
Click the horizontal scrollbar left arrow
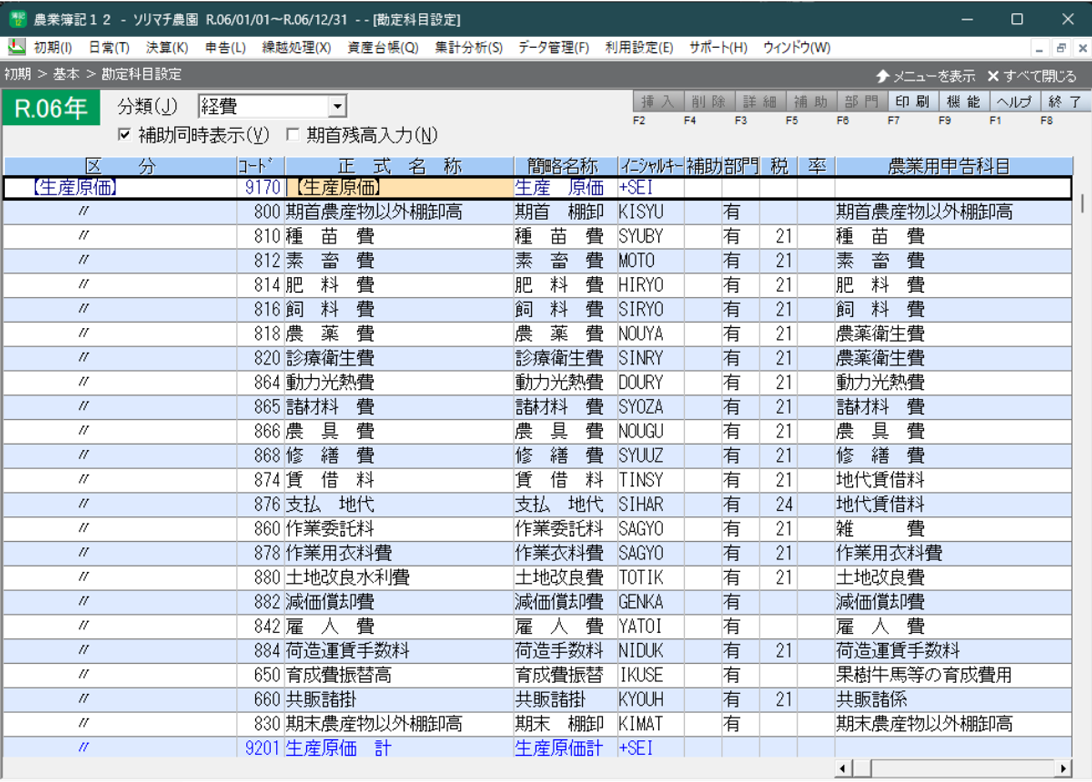click(x=843, y=768)
